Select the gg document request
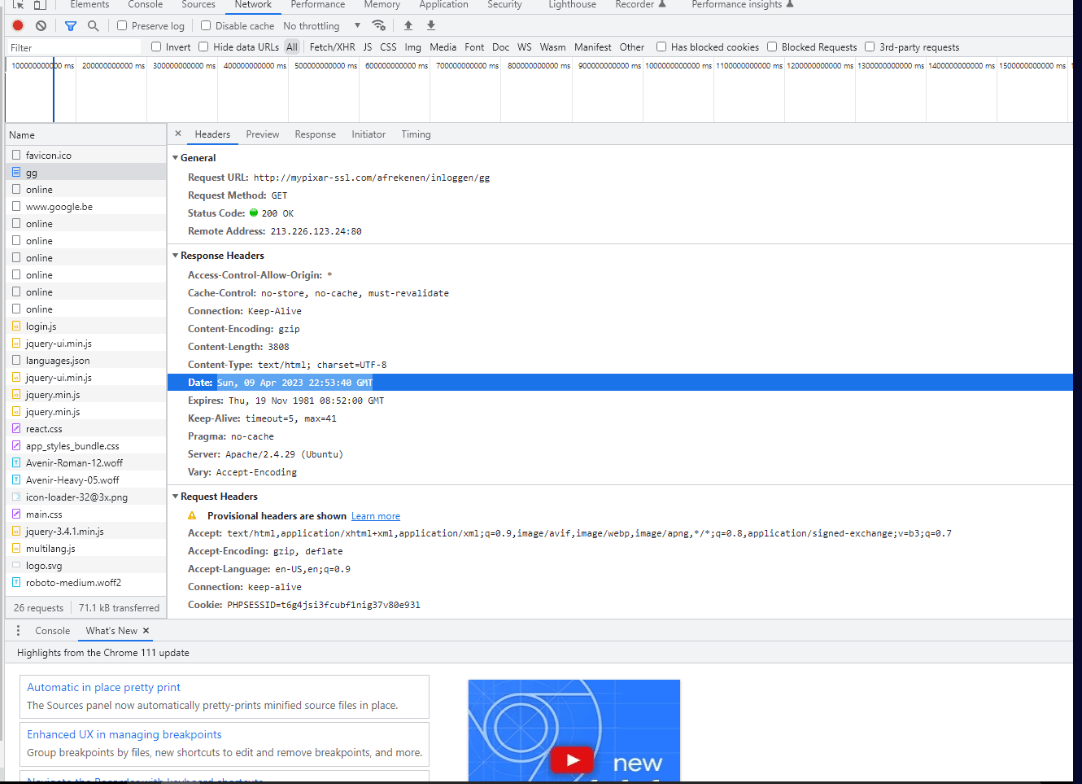The width and height of the screenshot is (1082, 784). click(86, 173)
